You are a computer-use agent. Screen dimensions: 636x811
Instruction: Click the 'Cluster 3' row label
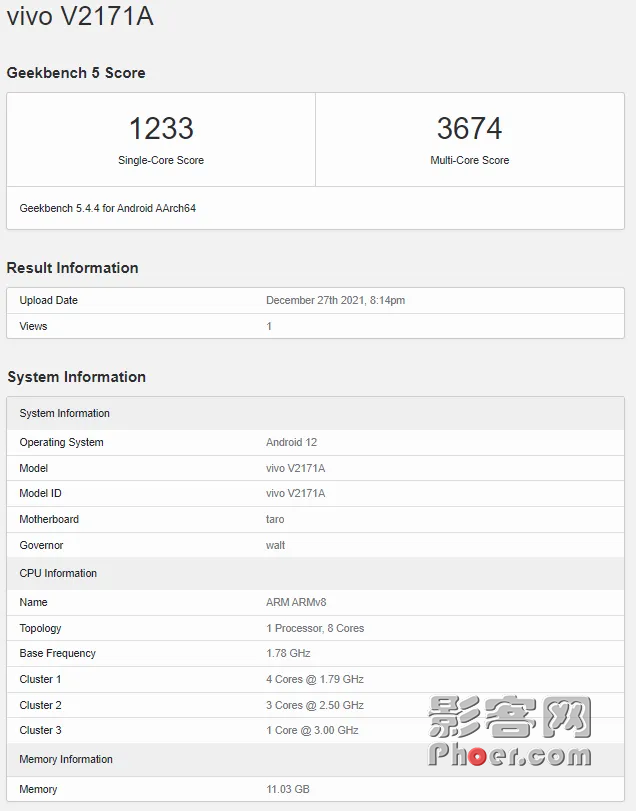click(x=40, y=730)
